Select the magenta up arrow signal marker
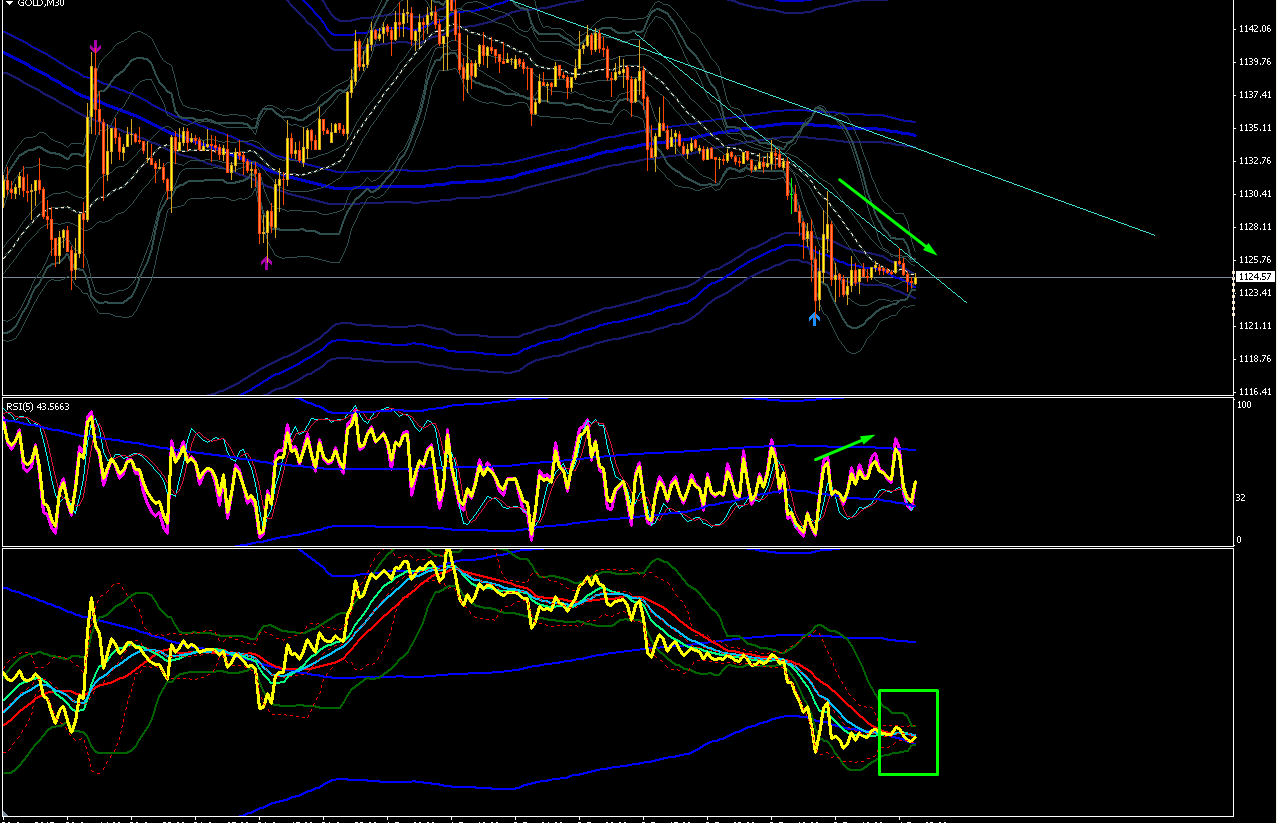 pos(266,261)
